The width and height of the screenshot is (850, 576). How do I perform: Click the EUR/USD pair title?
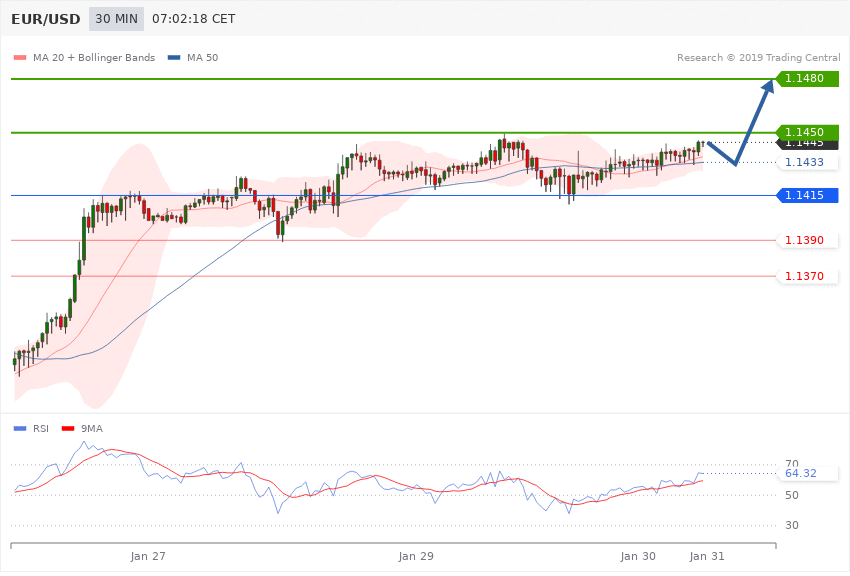pyautogui.click(x=46, y=19)
